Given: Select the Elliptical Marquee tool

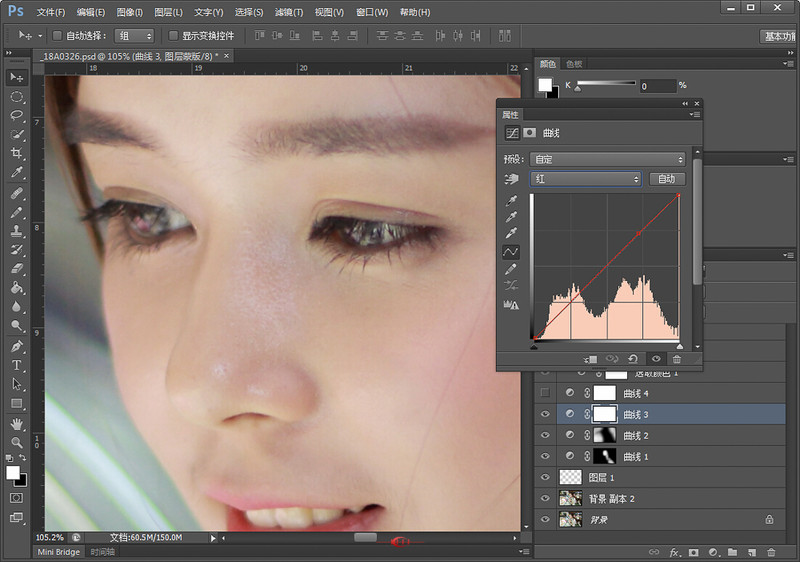Looking at the screenshot, I should [x=16, y=96].
